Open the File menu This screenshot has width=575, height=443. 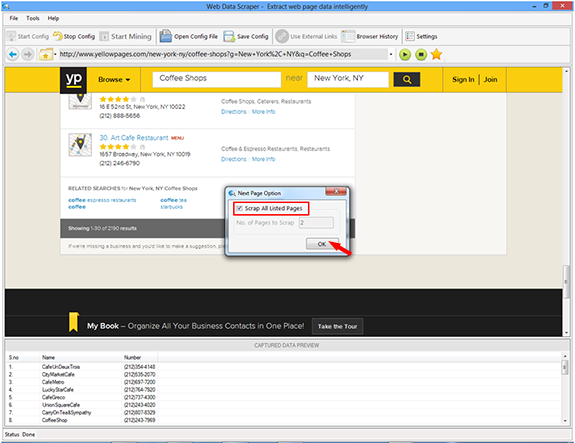(14, 18)
